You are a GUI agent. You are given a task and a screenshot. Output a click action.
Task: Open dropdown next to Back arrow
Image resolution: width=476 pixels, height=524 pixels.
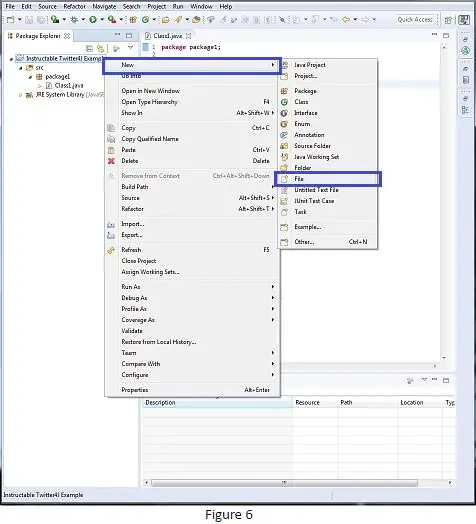[x=355, y=19]
